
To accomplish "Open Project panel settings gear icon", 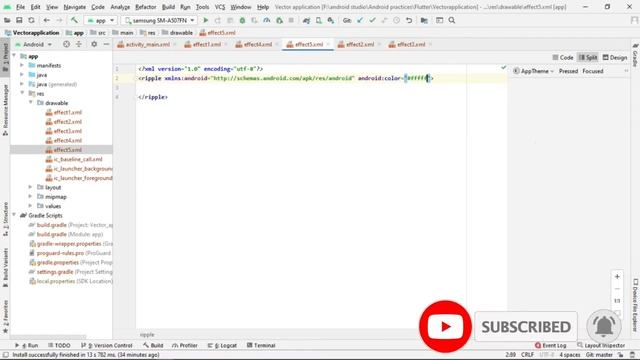I will (94, 44).
